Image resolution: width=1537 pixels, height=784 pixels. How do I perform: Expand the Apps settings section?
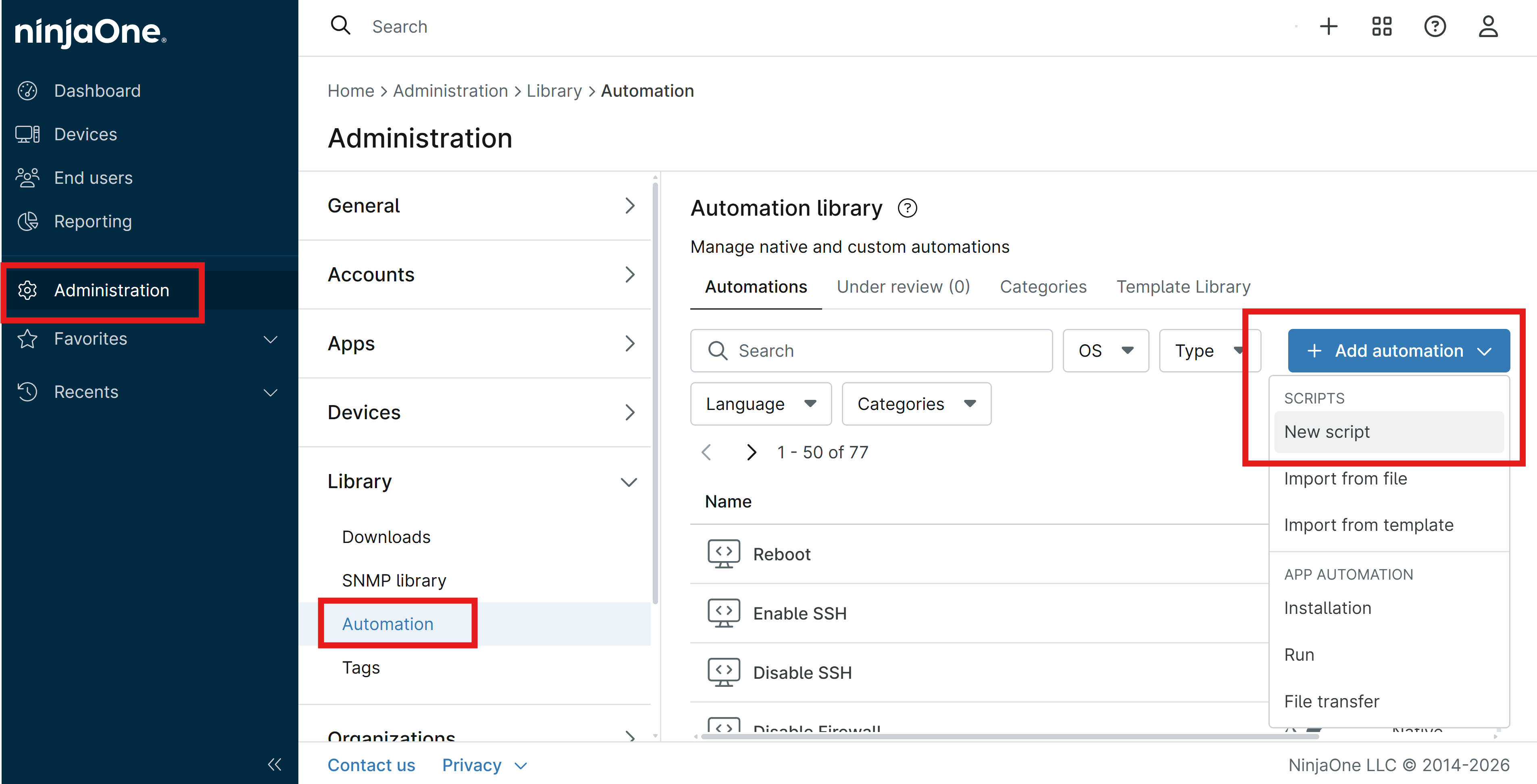[482, 344]
